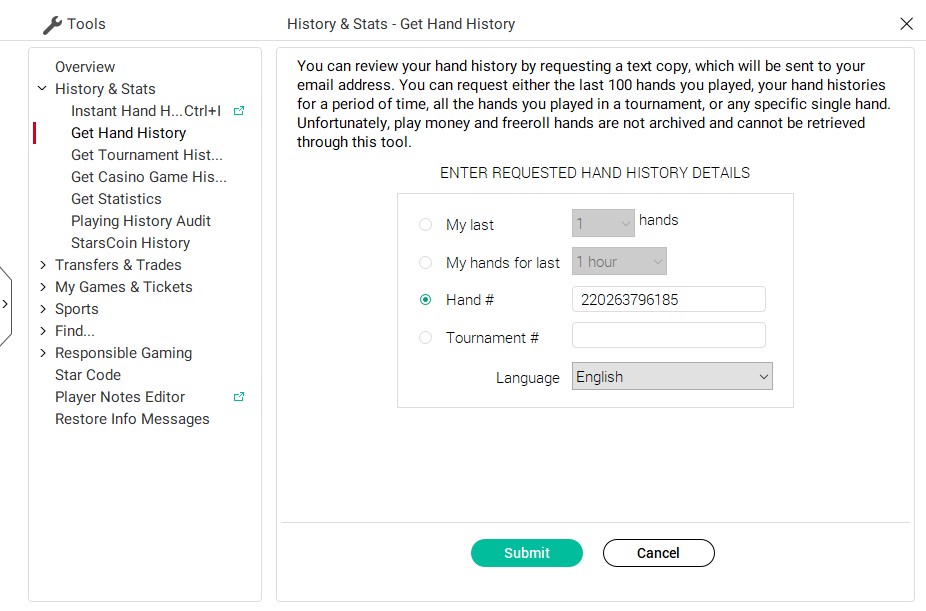926x611 pixels.
Task: Open the number of hands dropdown
Action: (603, 224)
